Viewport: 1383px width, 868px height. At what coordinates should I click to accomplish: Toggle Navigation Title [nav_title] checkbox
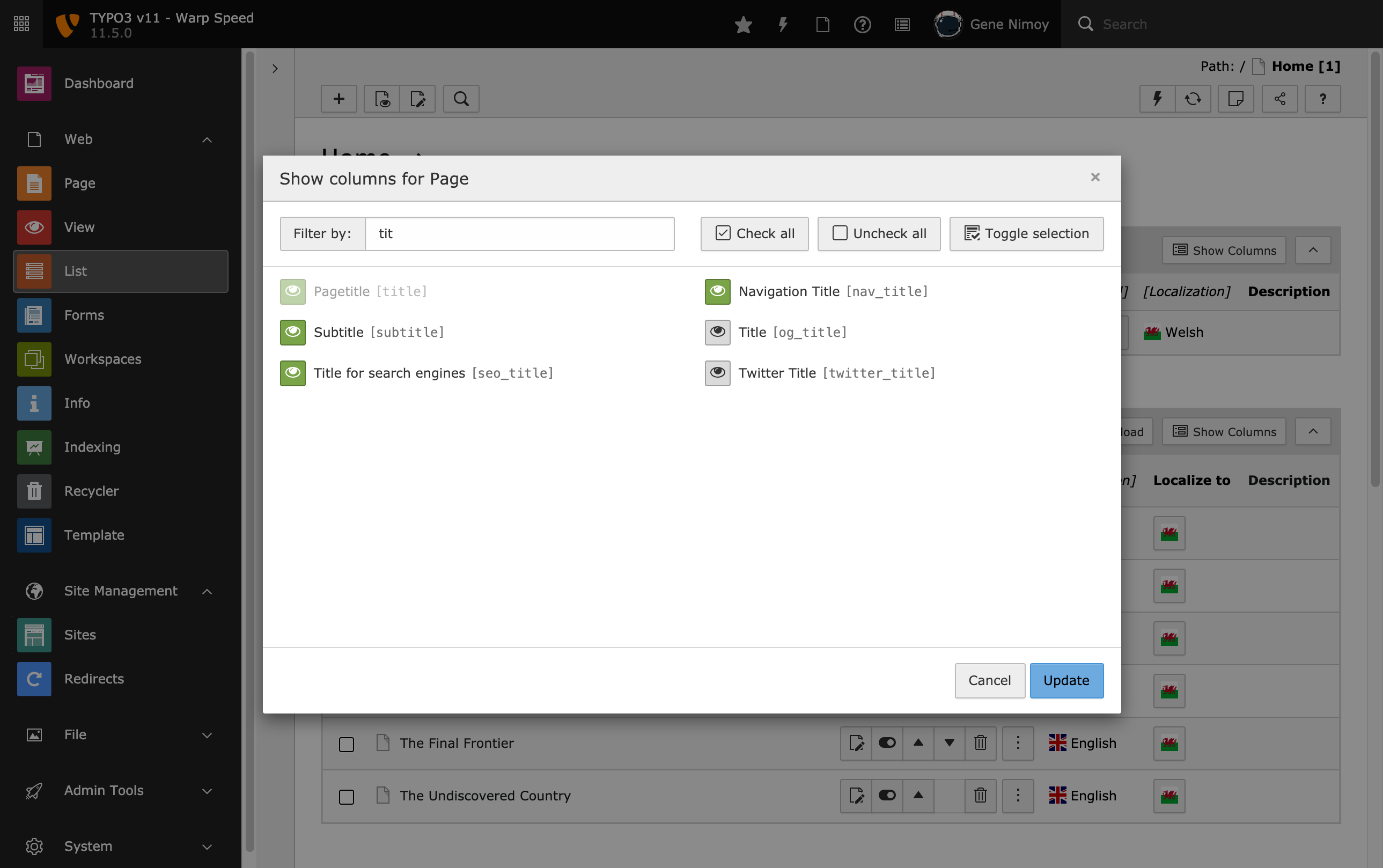pos(717,291)
